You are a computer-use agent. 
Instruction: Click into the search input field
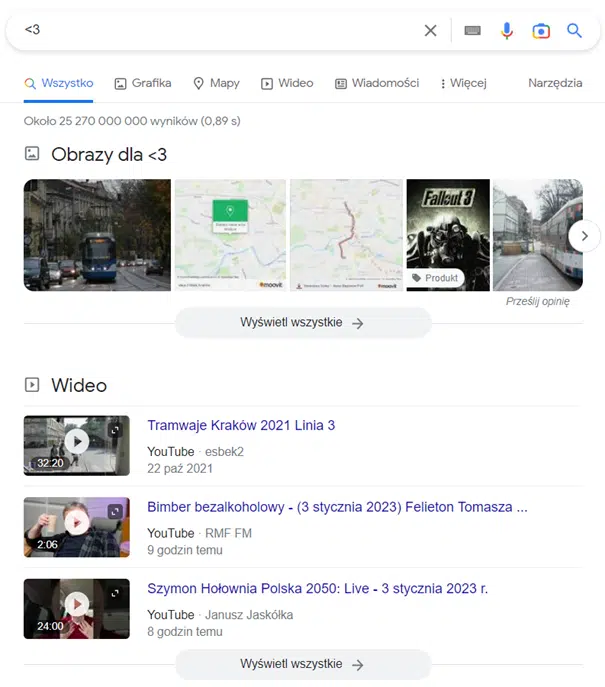coord(220,31)
